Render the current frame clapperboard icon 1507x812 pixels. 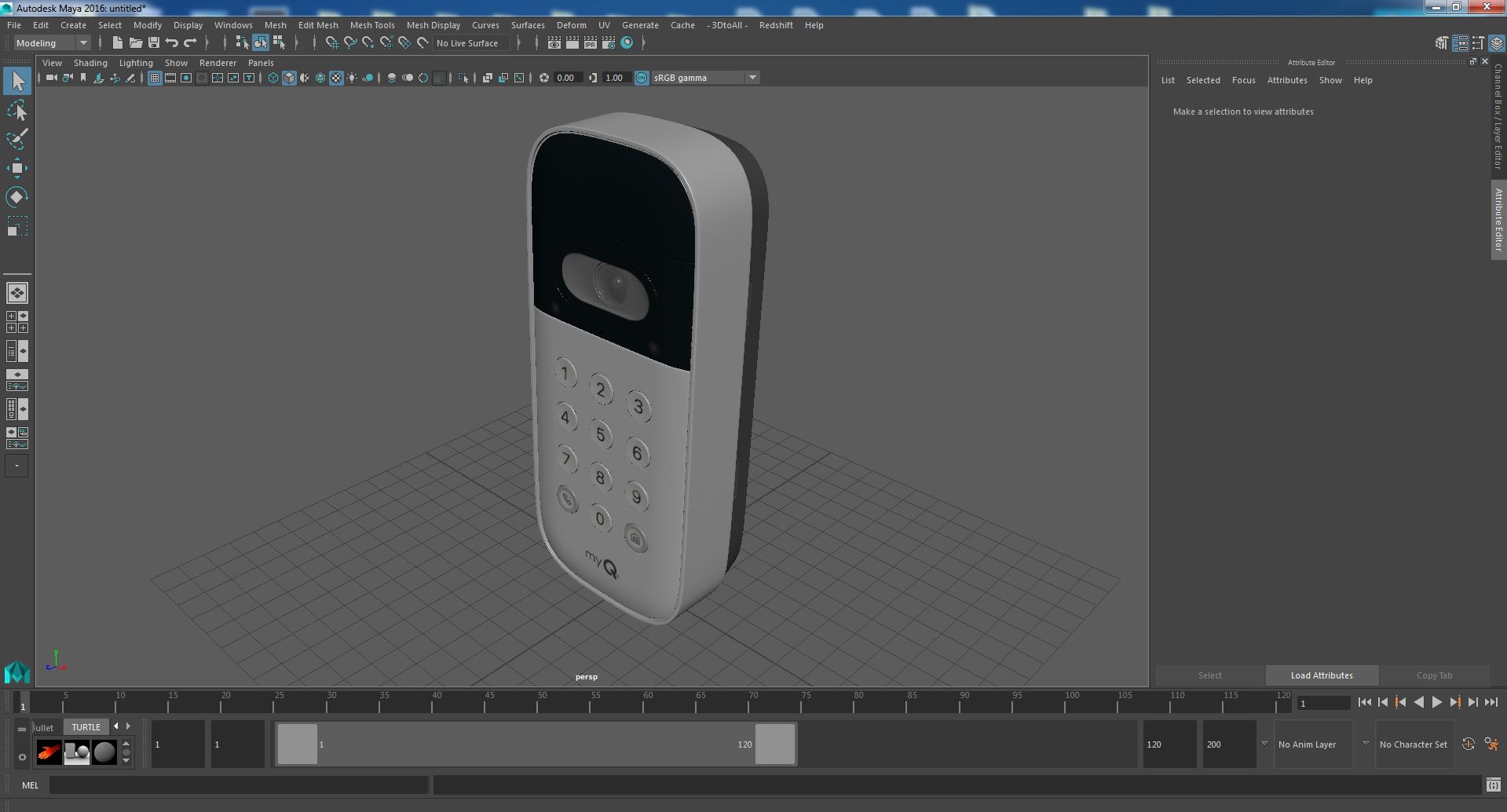pos(572,43)
